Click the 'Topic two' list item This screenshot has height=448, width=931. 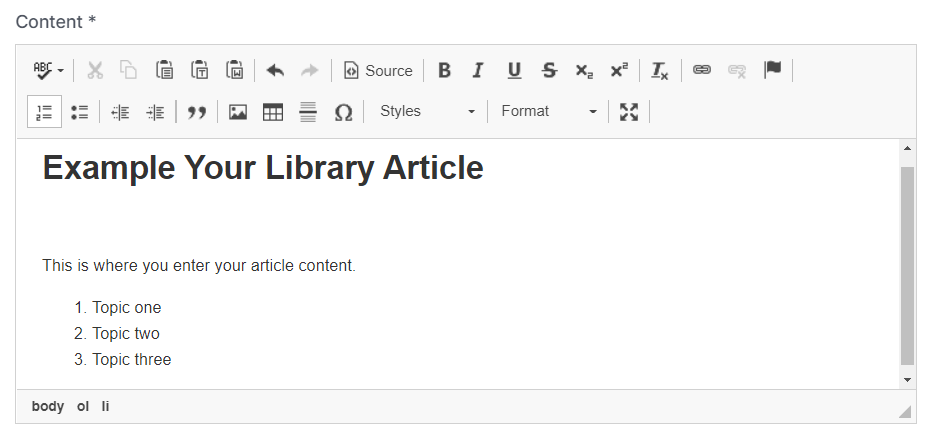pyautogui.click(x=126, y=333)
